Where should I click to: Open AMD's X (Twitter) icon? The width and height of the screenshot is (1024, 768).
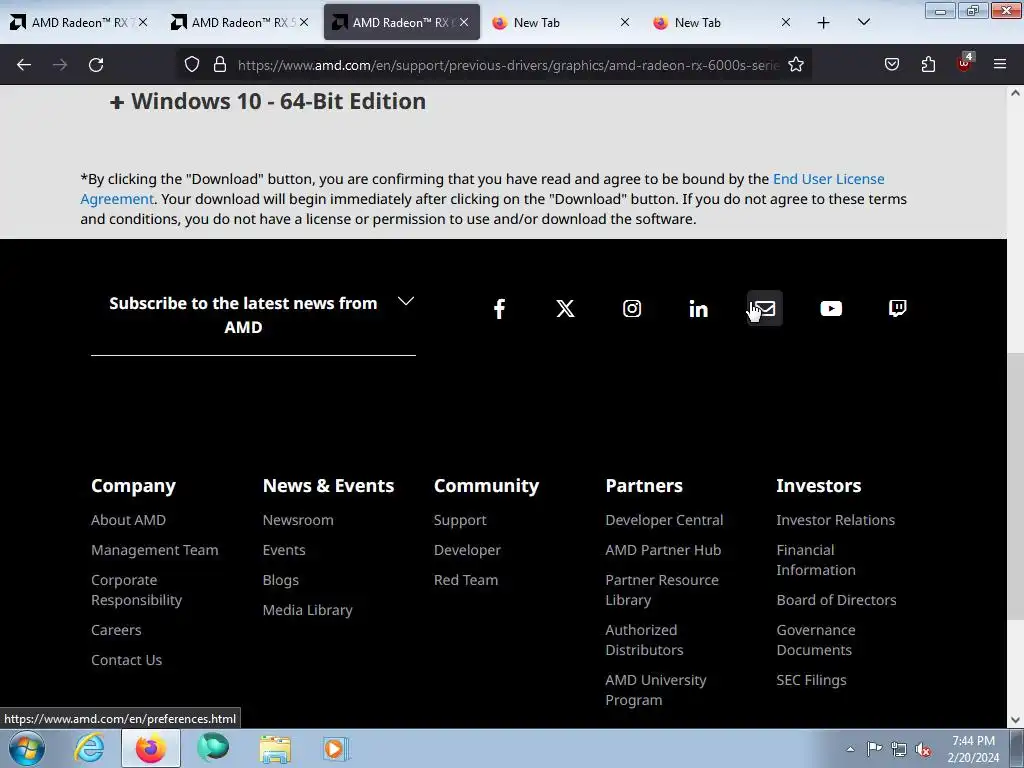566,308
